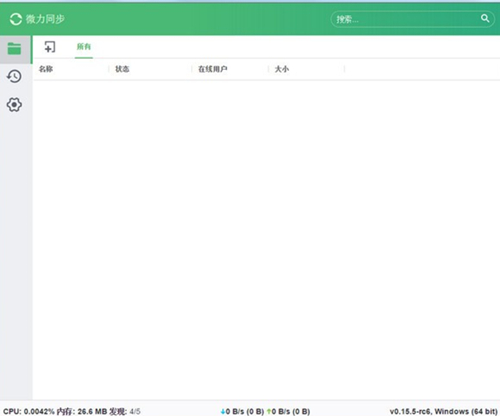500x416 pixels.
Task: Open settings via the gear icon
Action: pos(14,105)
